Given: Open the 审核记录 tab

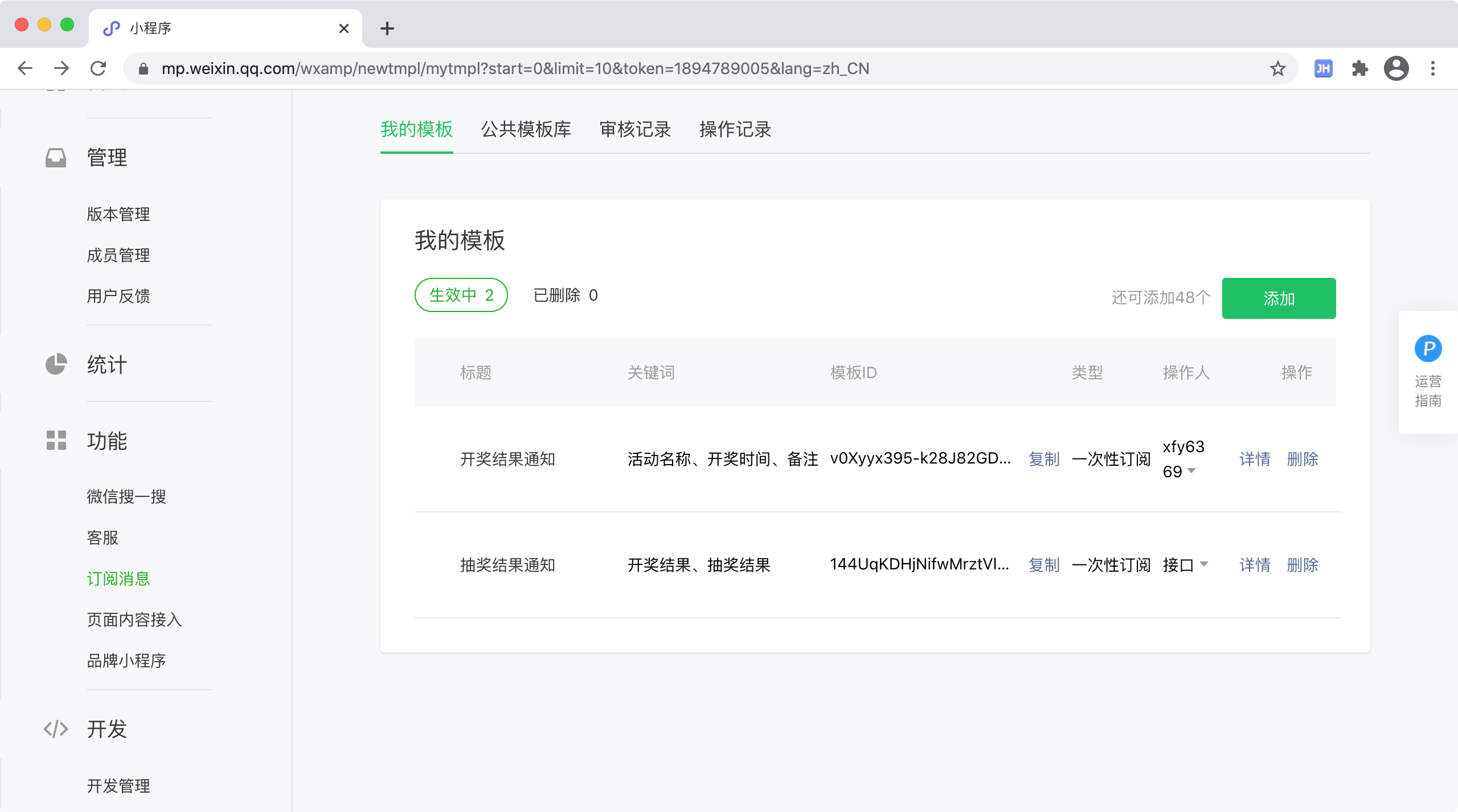Looking at the screenshot, I should tap(635, 129).
